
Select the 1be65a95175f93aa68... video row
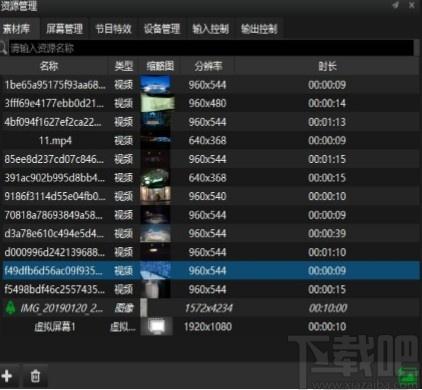click(210, 85)
